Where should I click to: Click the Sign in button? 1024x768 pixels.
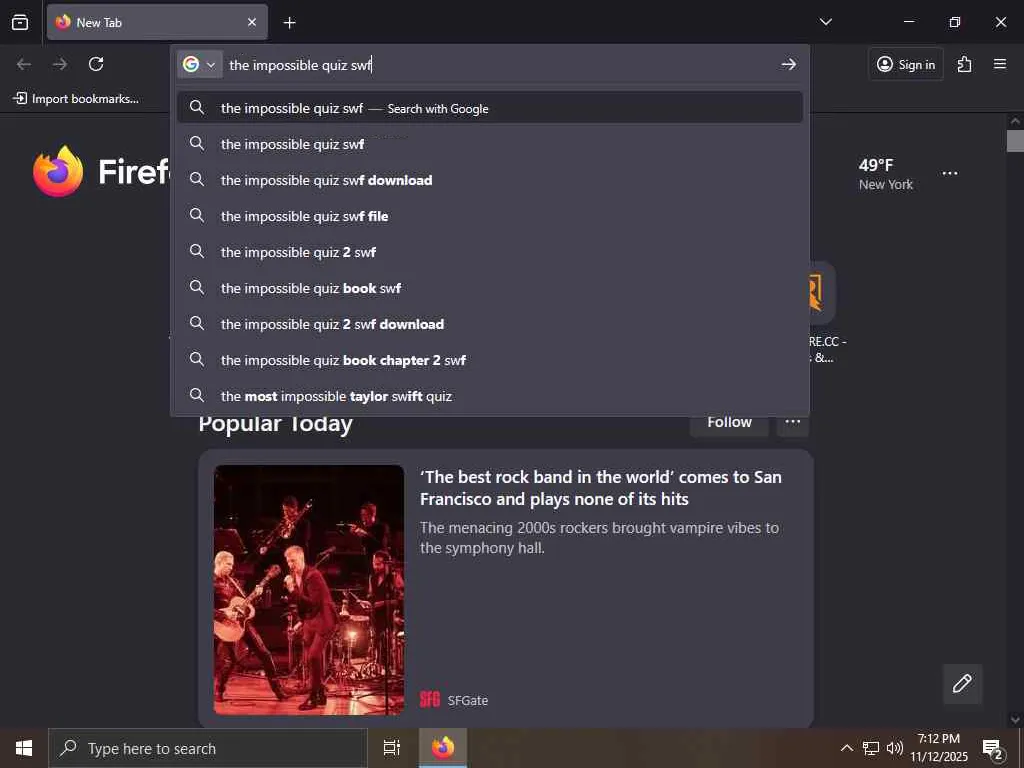pyautogui.click(x=906, y=64)
